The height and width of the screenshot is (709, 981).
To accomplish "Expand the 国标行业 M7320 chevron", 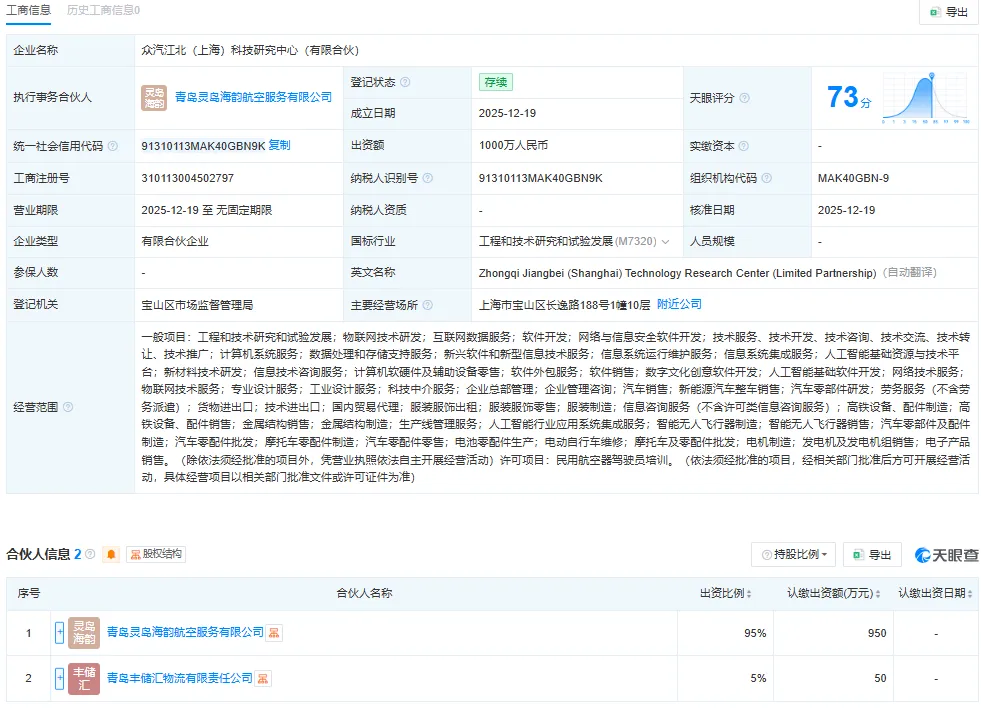I will pyautogui.click(x=665, y=242).
